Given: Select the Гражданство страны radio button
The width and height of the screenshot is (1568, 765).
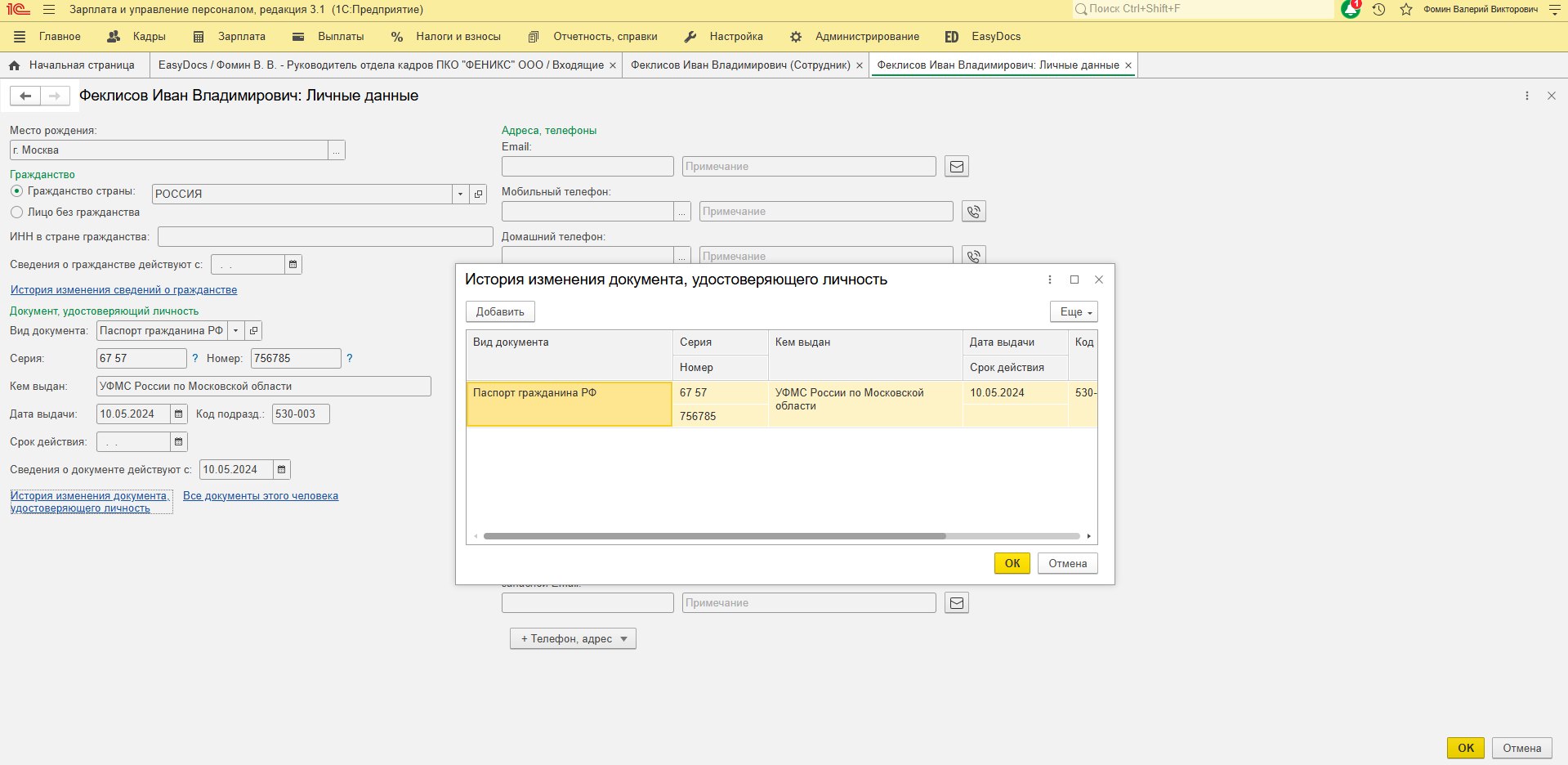Looking at the screenshot, I should [x=16, y=191].
